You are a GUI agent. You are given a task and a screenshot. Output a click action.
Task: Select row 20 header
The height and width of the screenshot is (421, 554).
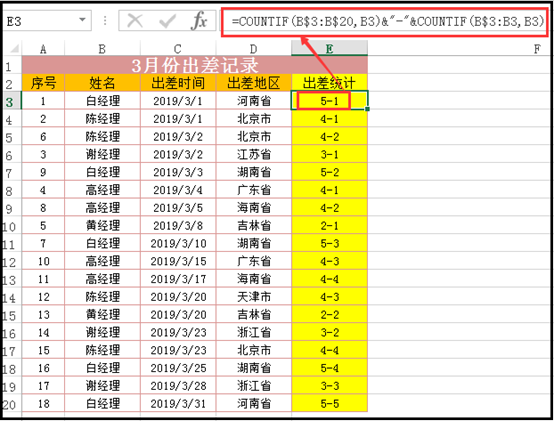pos(11,404)
